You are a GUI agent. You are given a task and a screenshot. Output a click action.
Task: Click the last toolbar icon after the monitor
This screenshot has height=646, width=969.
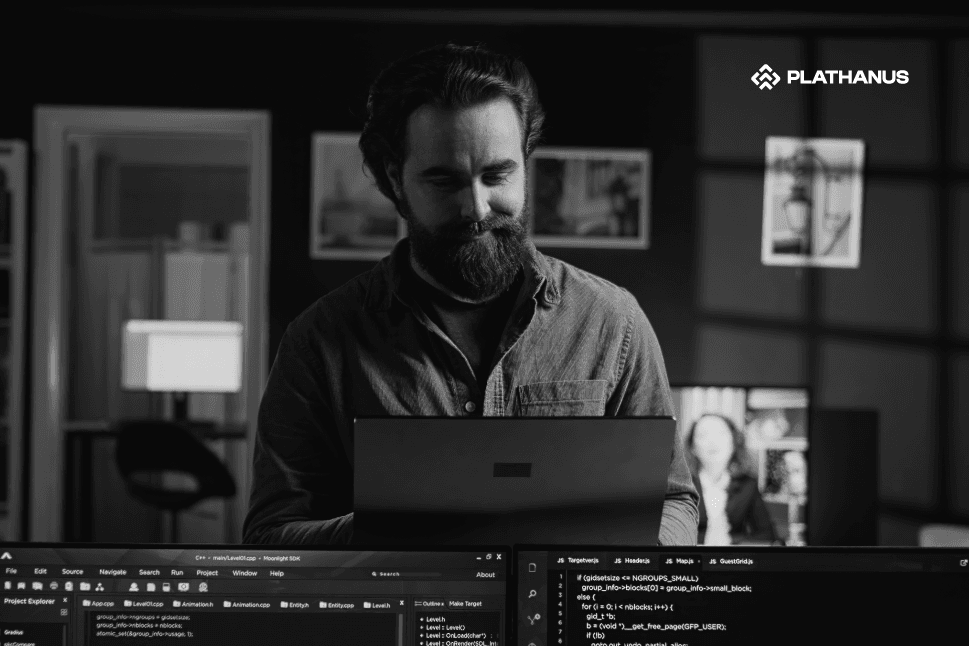tap(203, 587)
